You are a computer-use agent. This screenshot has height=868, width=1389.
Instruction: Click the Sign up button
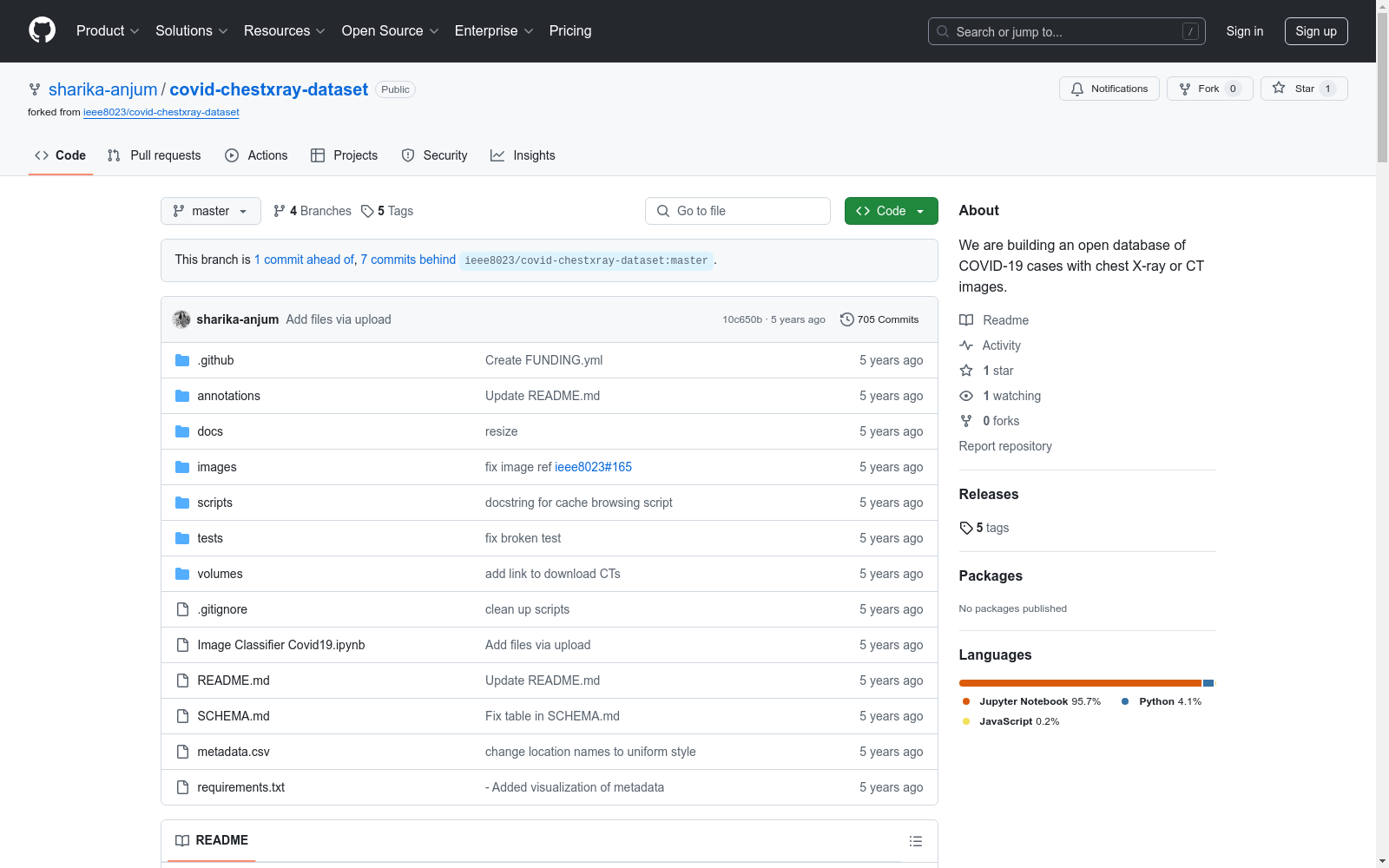pyautogui.click(x=1316, y=31)
